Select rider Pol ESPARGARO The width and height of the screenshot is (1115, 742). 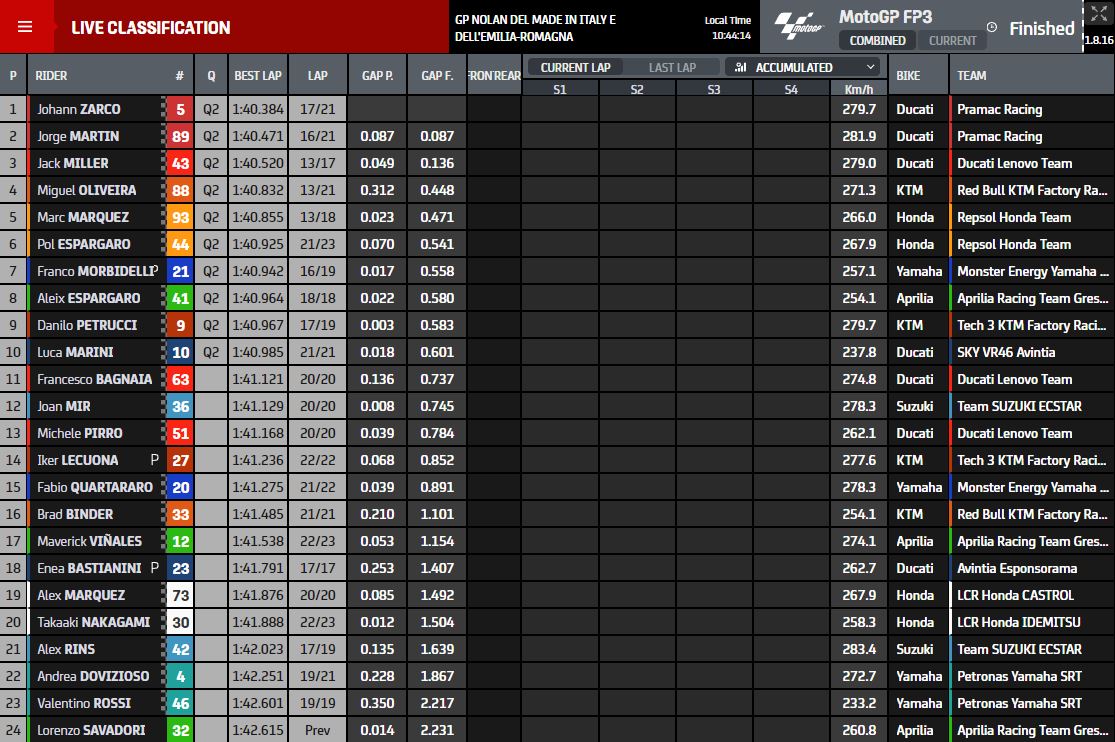click(84, 245)
